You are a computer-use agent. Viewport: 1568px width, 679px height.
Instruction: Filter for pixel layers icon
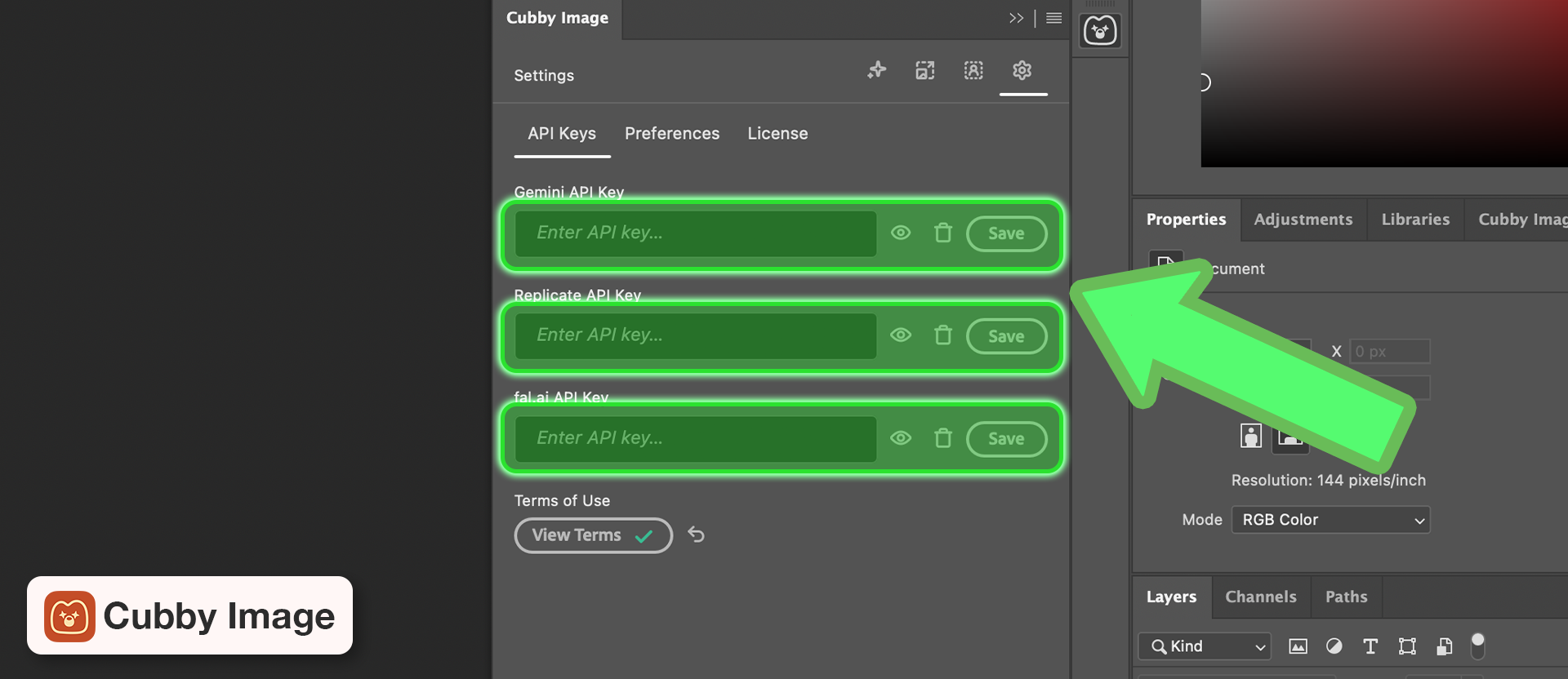[1298, 646]
